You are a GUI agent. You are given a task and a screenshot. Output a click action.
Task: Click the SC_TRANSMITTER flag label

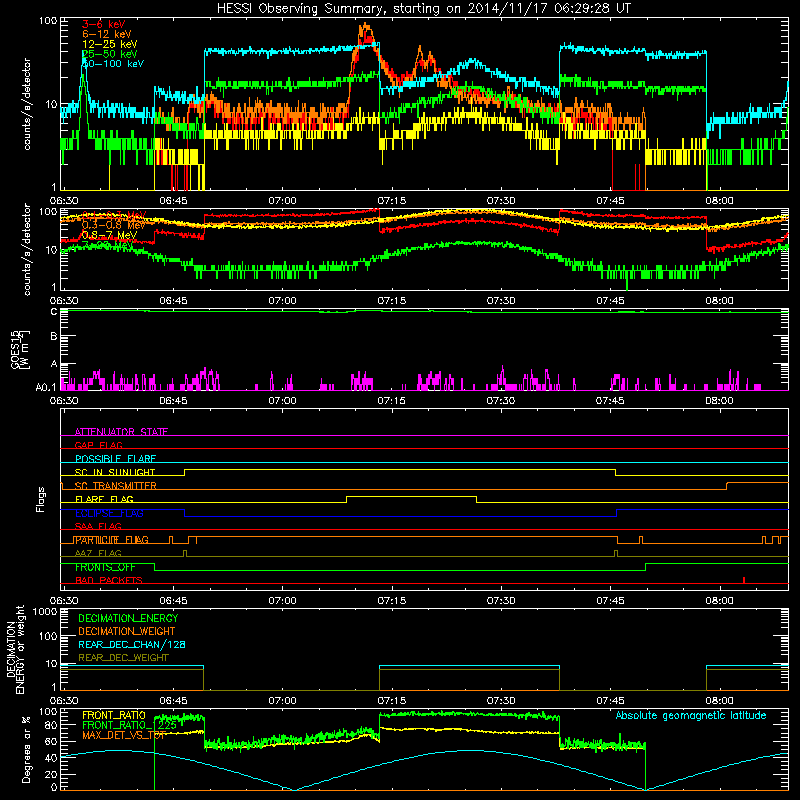pyautogui.click(x=115, y=486)
